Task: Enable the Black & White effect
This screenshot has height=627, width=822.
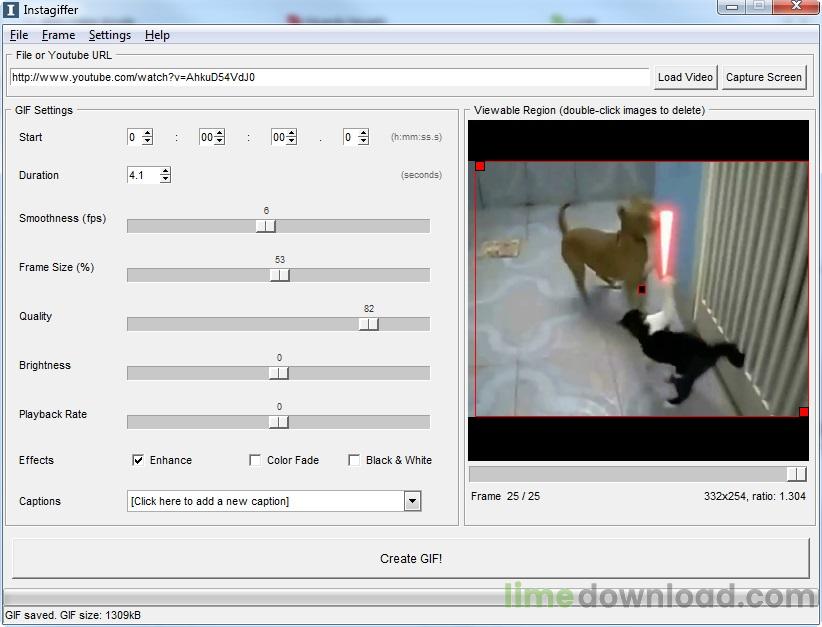Action: click(x=354, y=460)
